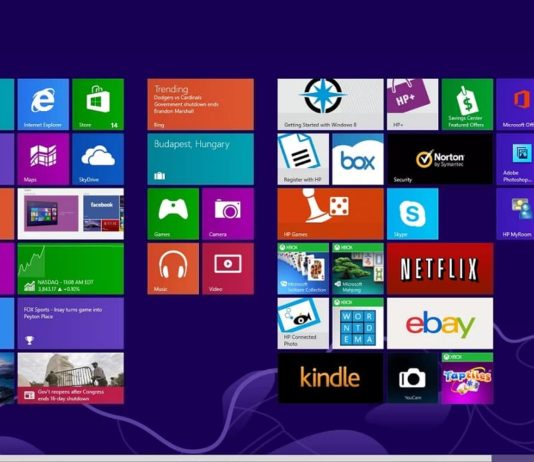Open the FOX Sports news tile
The width and height of the screenshot is (534, 462).
pyautogui.click(x=70, y=323)
